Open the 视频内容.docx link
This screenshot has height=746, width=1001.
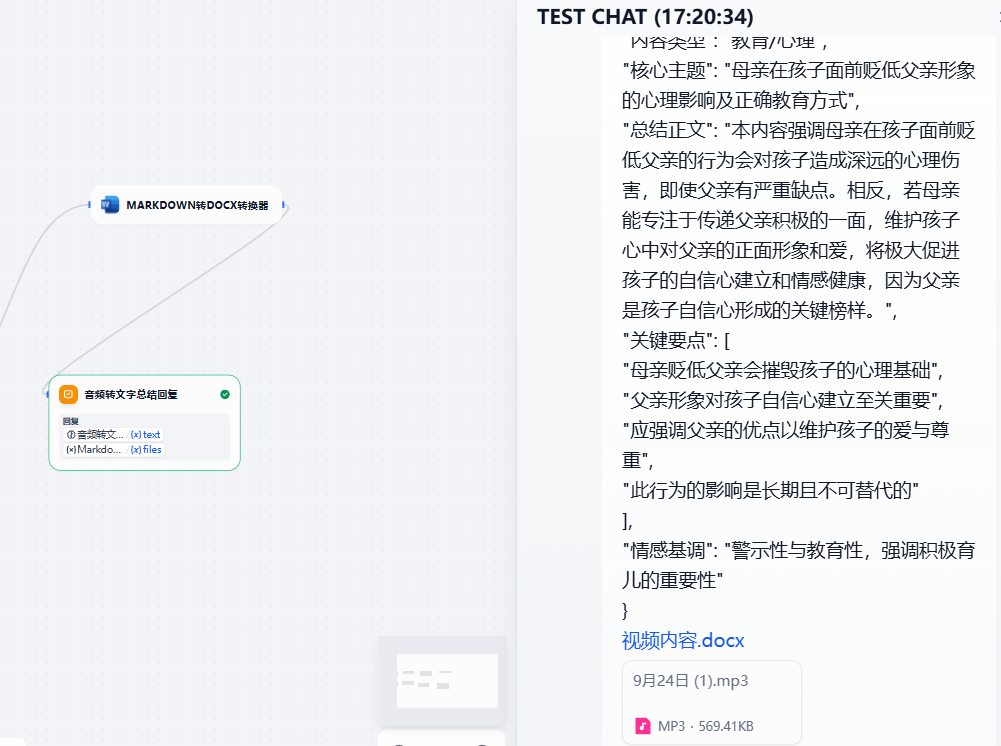coord(683,640)
